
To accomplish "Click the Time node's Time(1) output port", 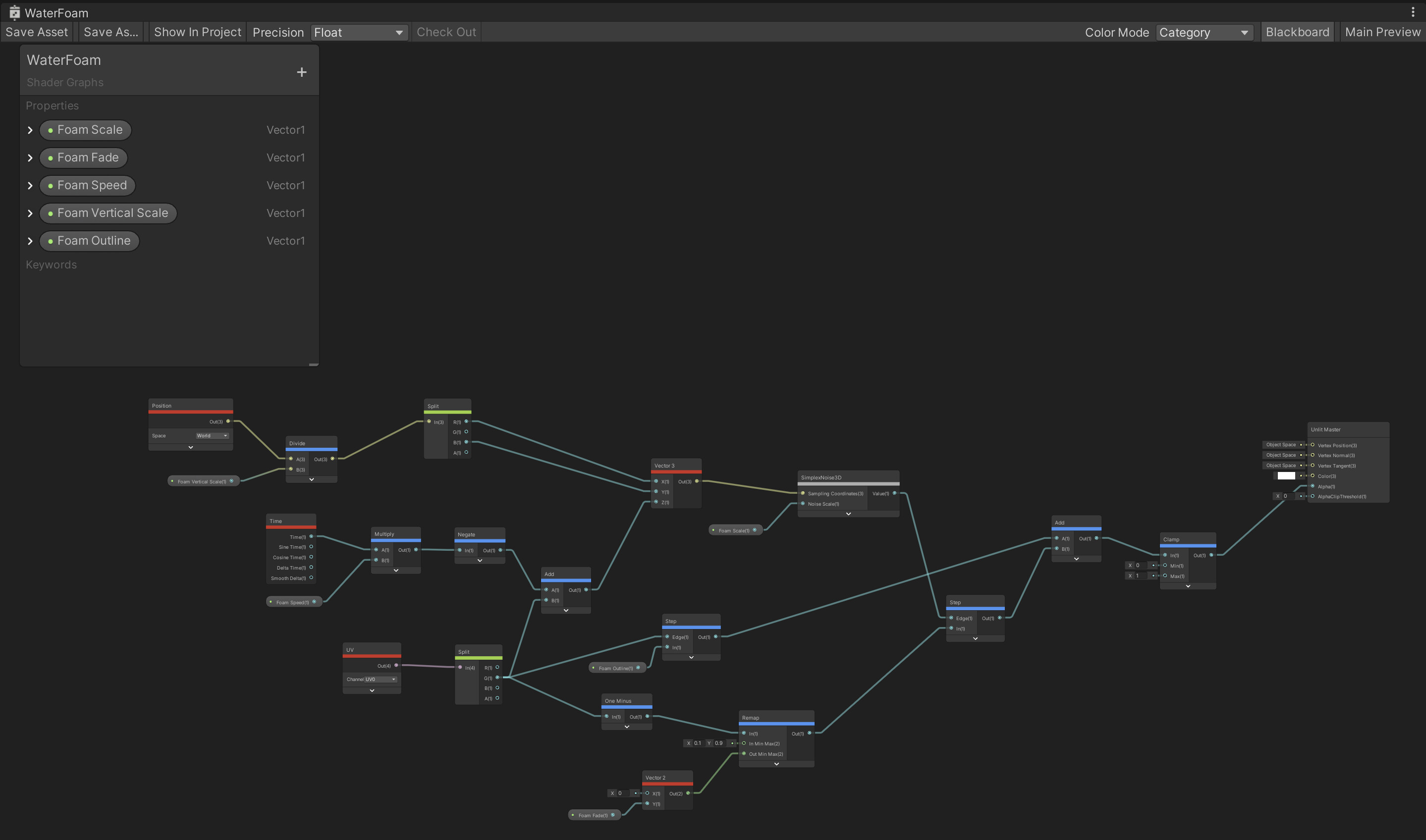I will point(311,536).
